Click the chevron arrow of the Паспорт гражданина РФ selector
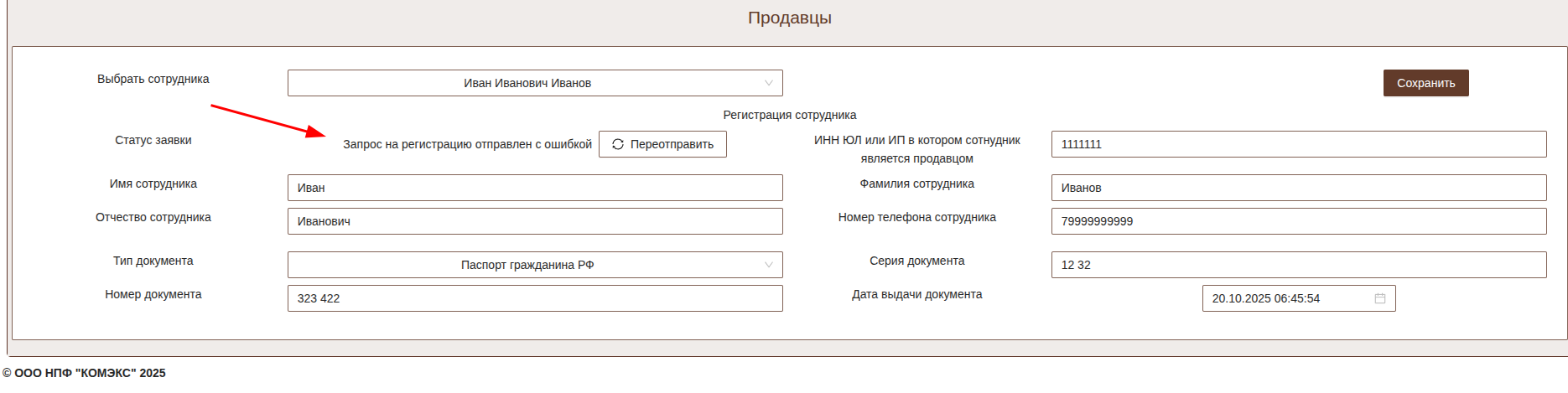The height and width of the screenshot is (393, 1568). pos(768,265)
